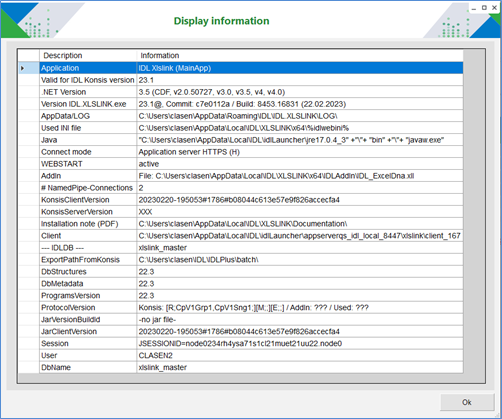Click the Installation note (PDF) path cell

tap(300, 224)
